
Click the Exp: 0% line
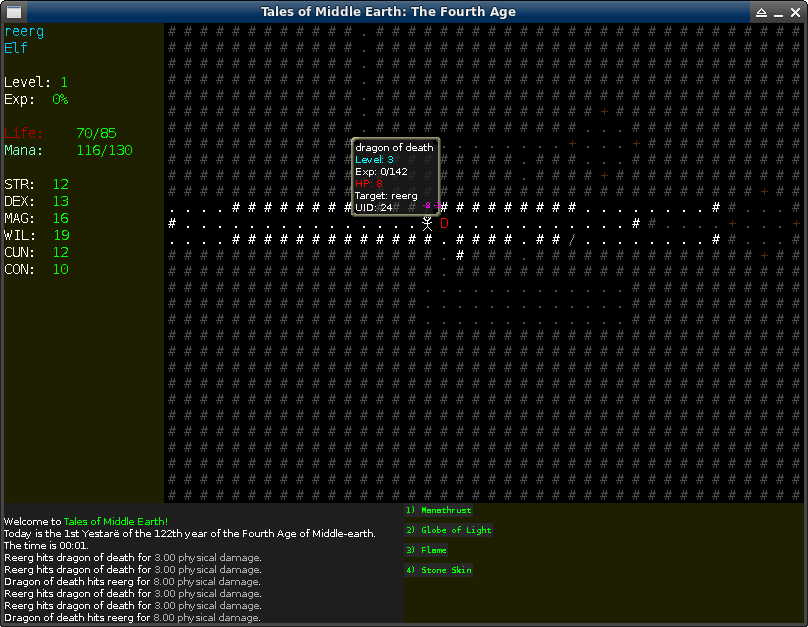tap(36, 99)
